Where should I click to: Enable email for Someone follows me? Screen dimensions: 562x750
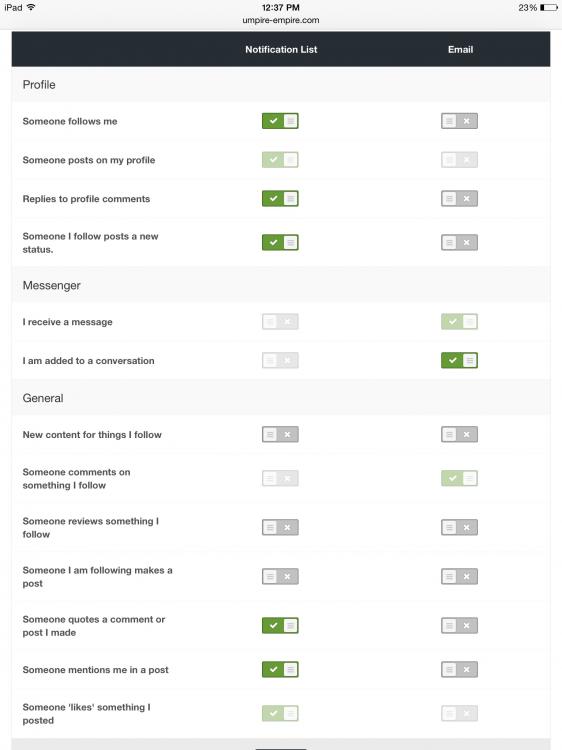click(x=459, y=121)
